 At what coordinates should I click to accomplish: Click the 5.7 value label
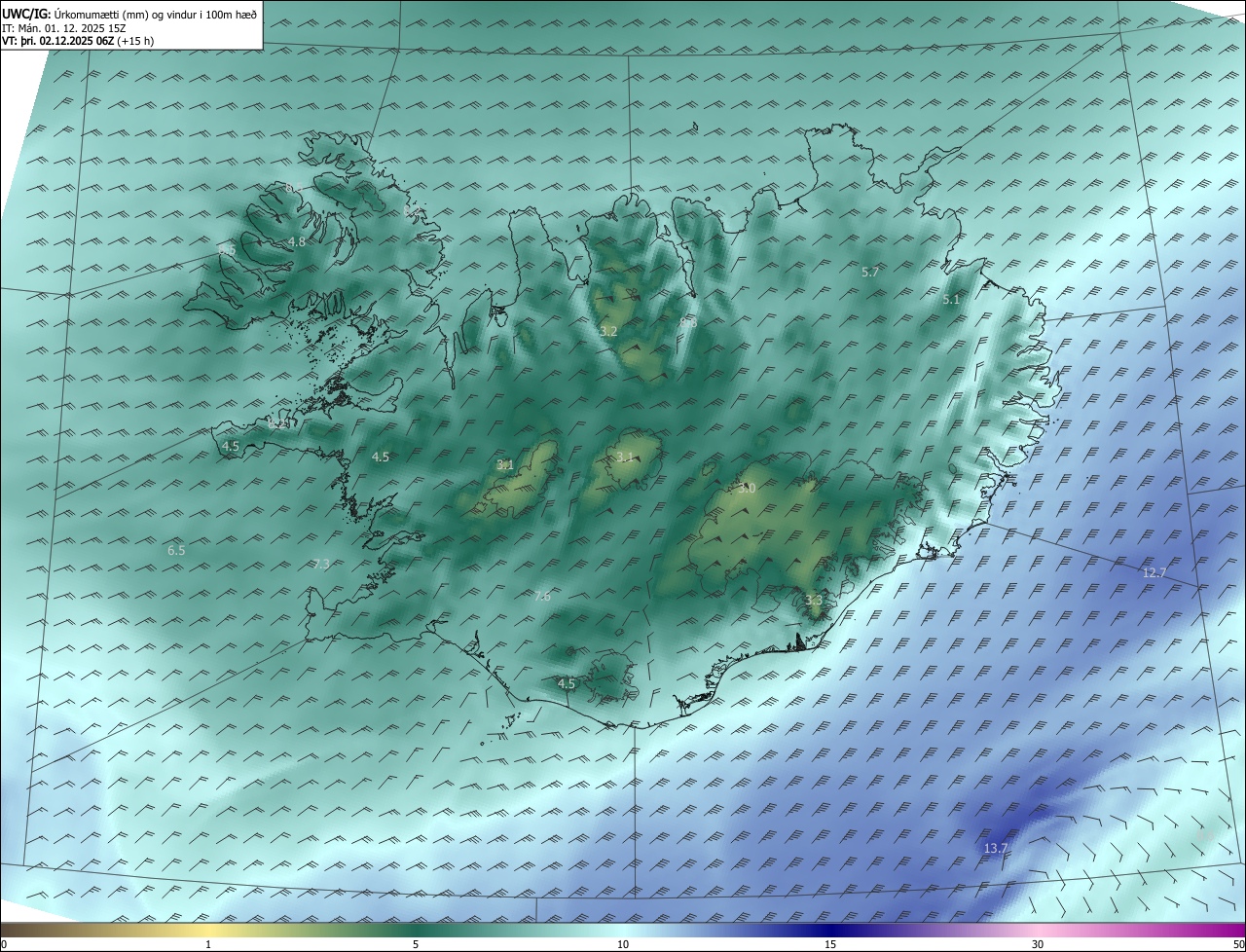pos(870,273)
